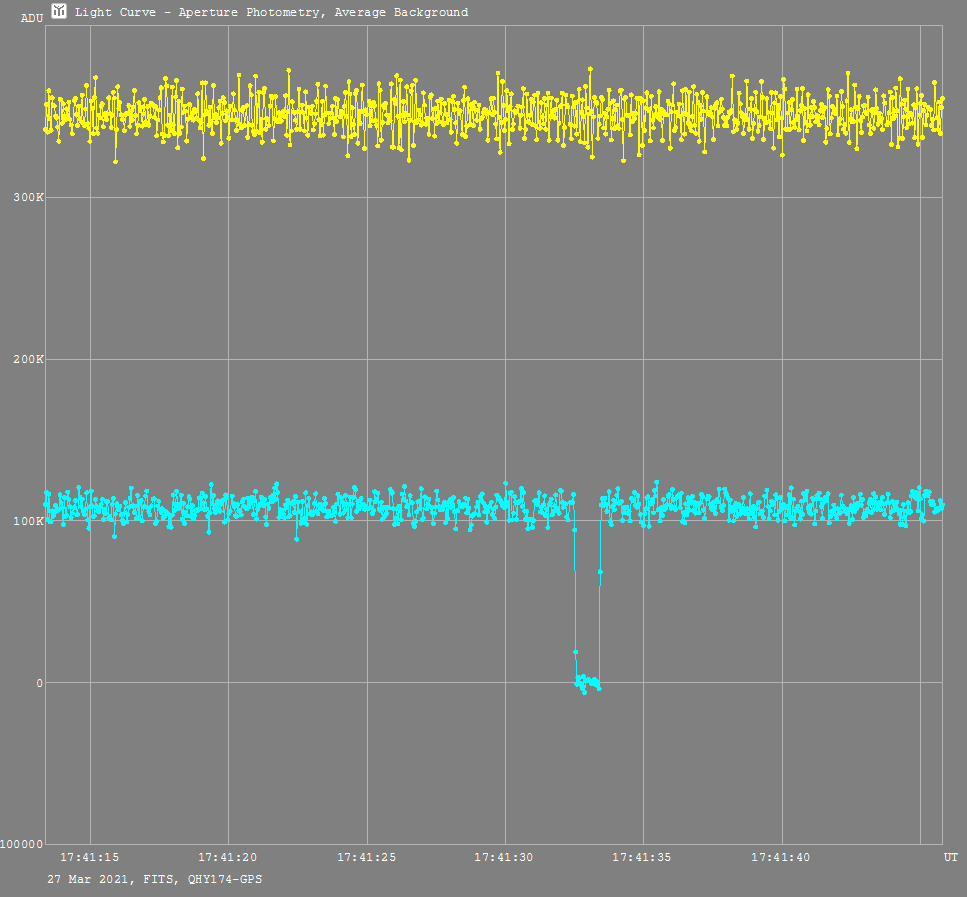The image size is (967, 897).
Task: Click the '27 Mar 2021, FITS, QHY174-GPS' footer text
Action: point(155,879)
